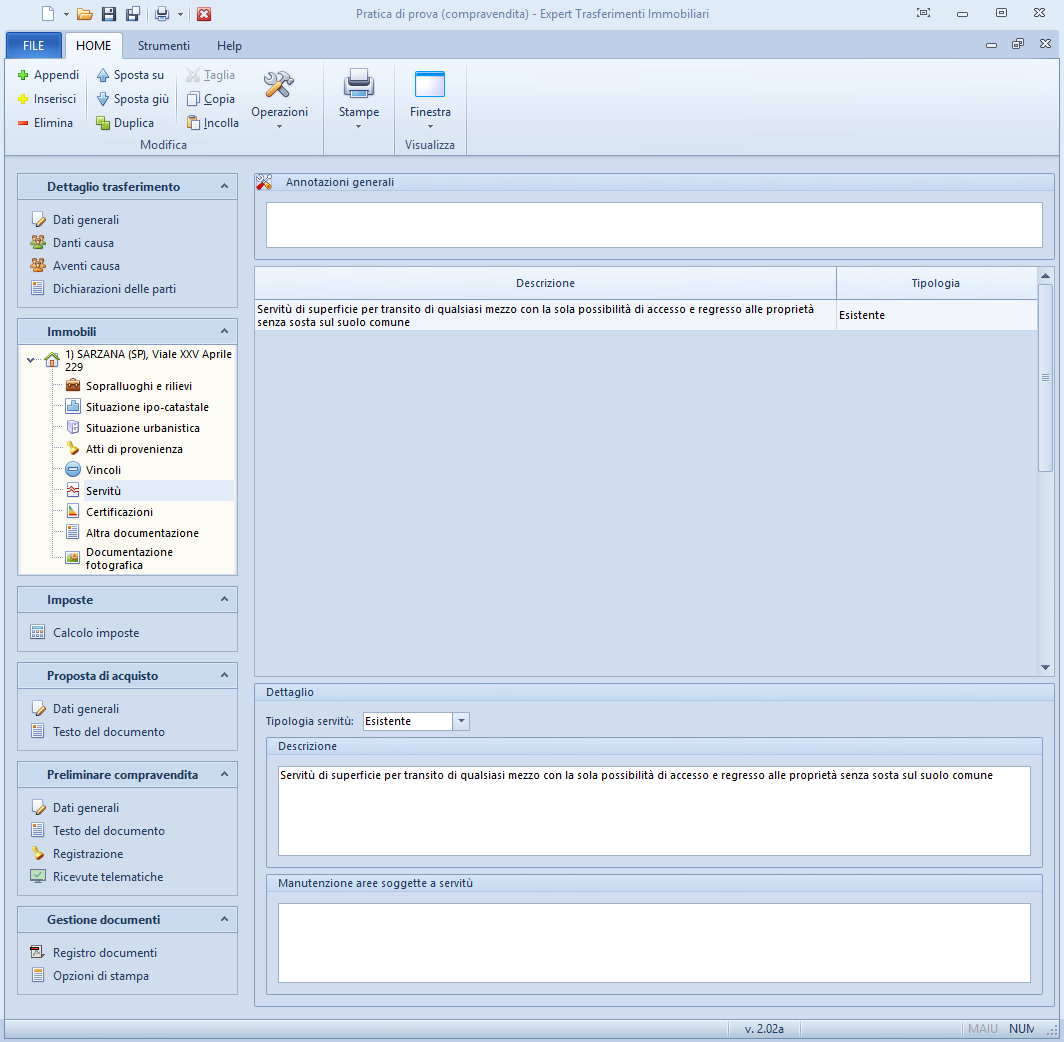Viewport: 1064px width, 1042px height.
Task: Collapse the Dettaglio trasferimento panel
Action: [x=224, y=187]
